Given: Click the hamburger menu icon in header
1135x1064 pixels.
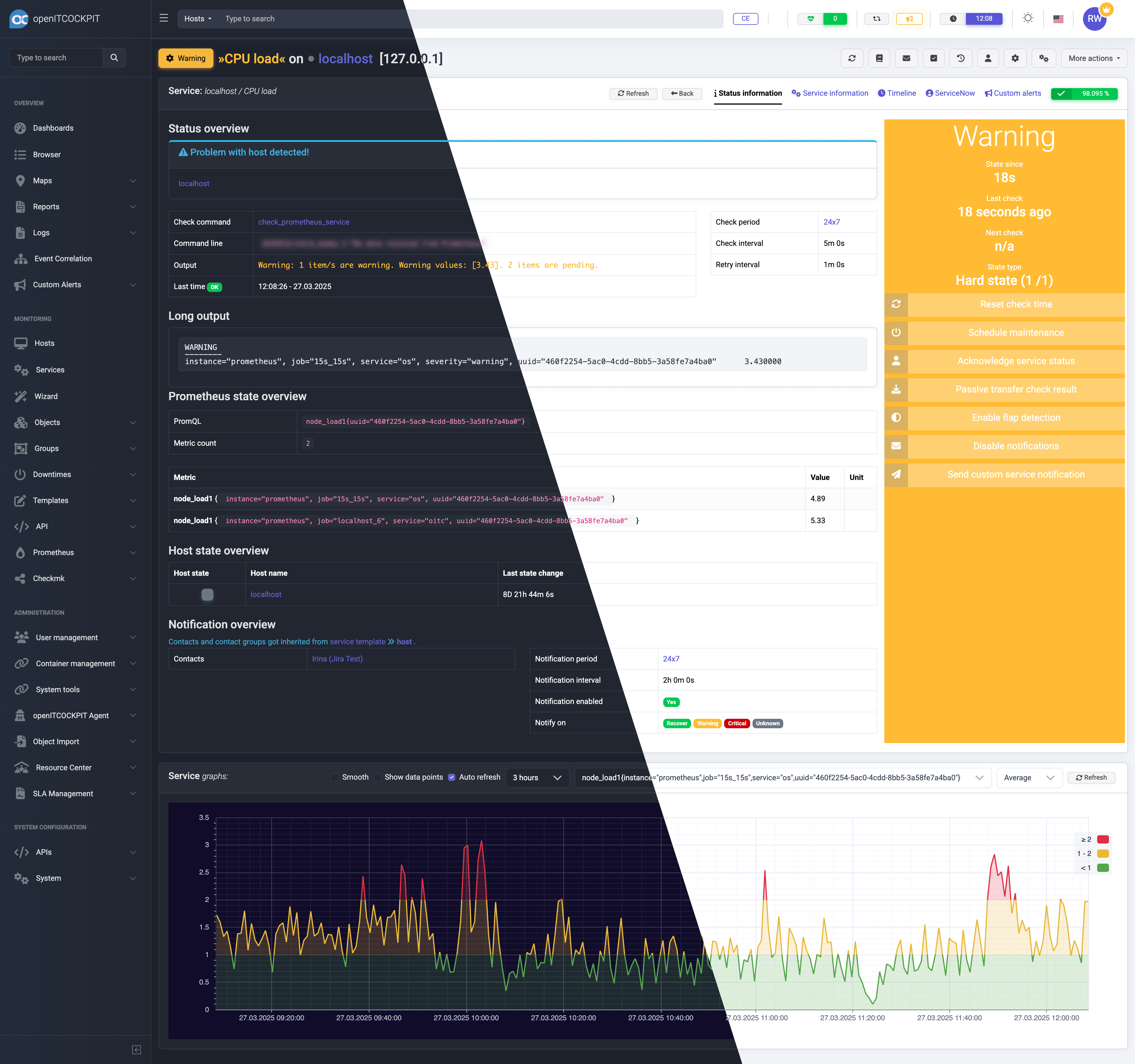Looking at the screenshot, I should [x=164, y=18].
